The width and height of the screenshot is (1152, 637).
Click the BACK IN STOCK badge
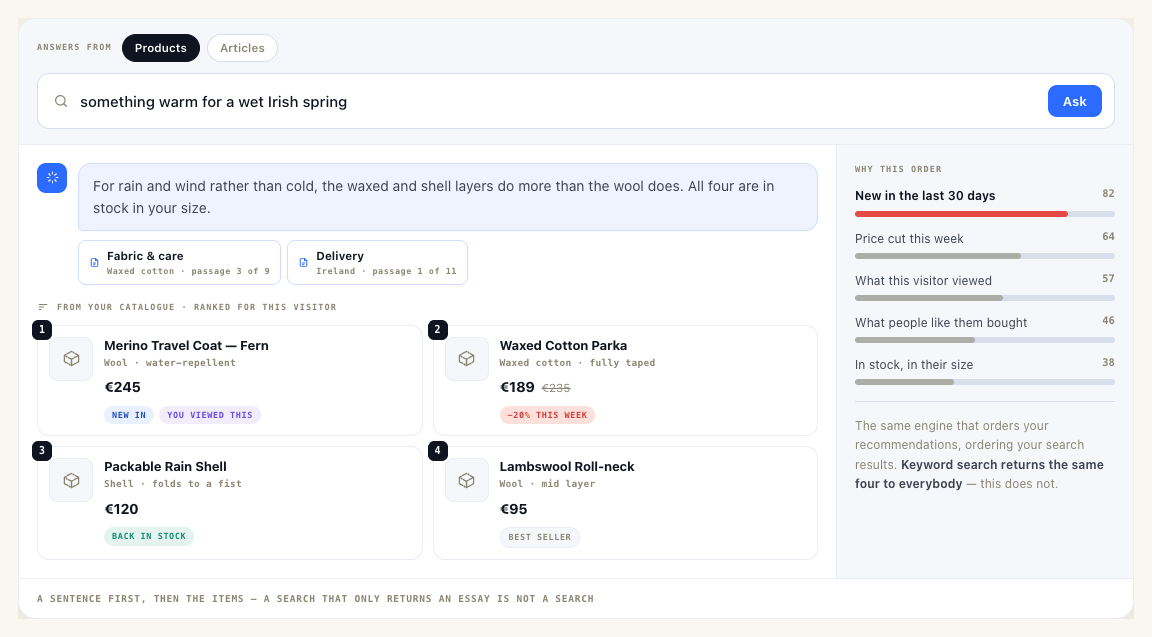point(149,536)
